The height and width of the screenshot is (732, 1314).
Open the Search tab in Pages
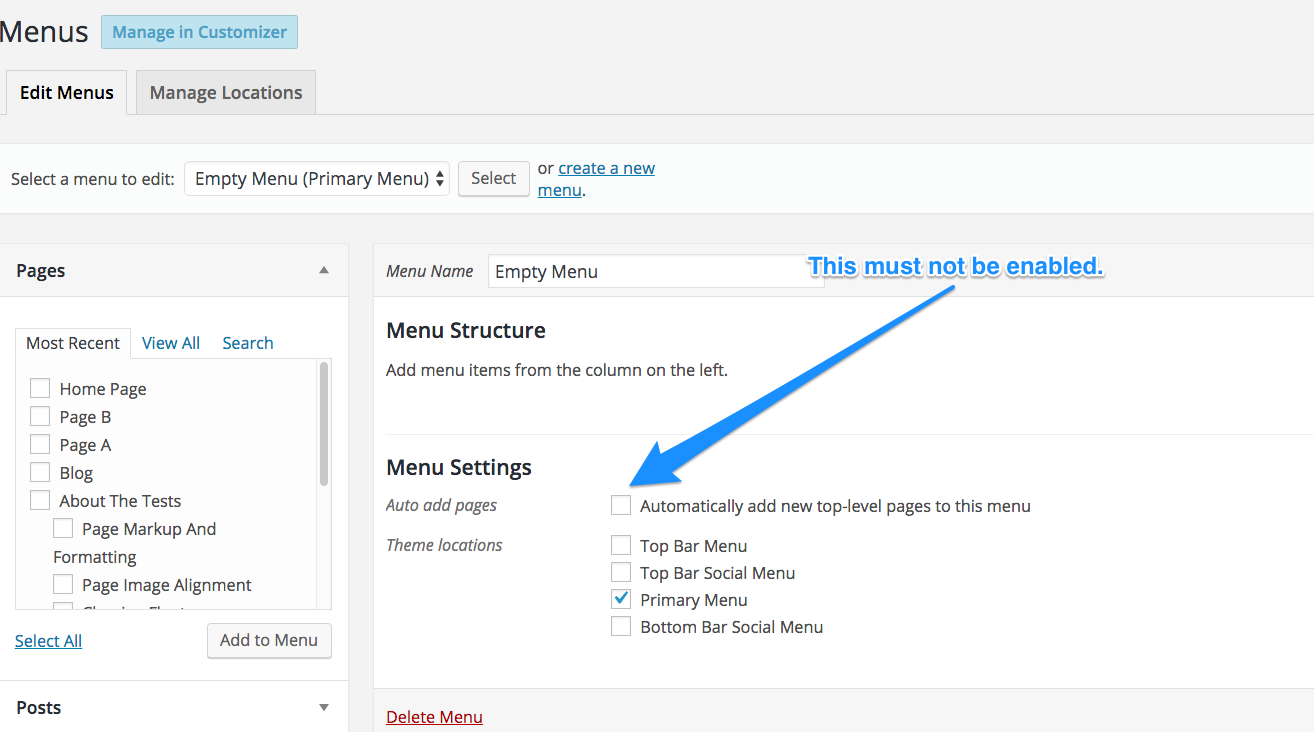coord(248,343)
